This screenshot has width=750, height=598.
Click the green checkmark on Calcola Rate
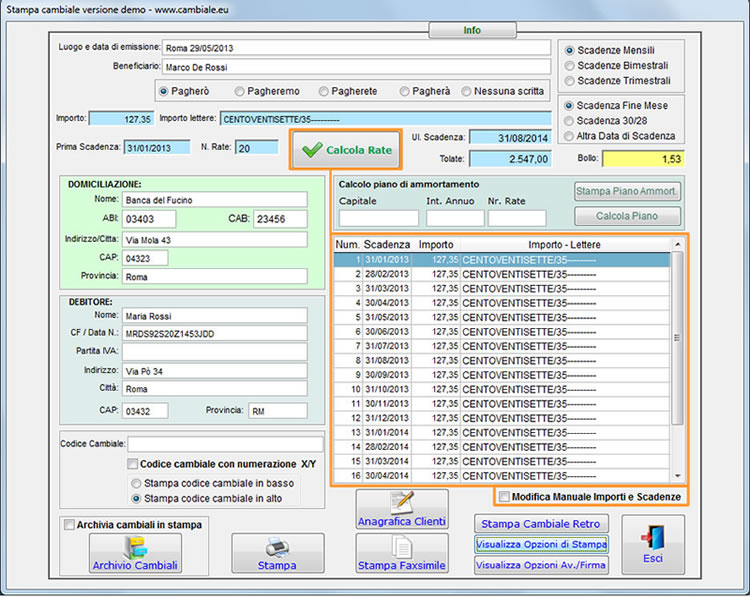click(x=312, y=150)
